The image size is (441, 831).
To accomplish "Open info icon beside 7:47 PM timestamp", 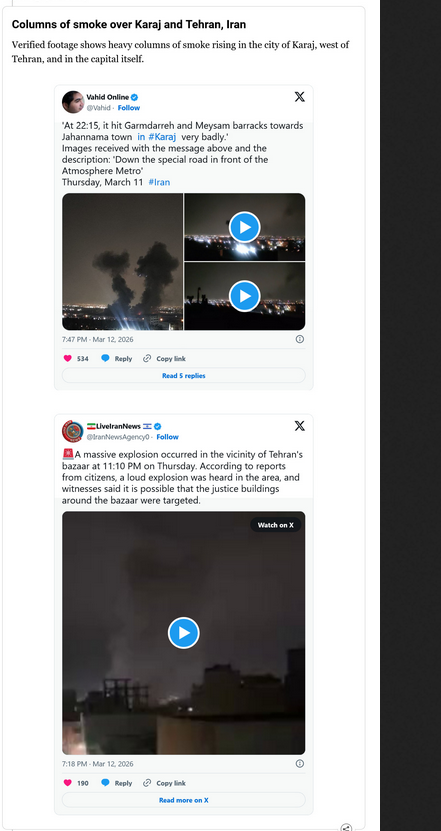I will coord(299,339).
